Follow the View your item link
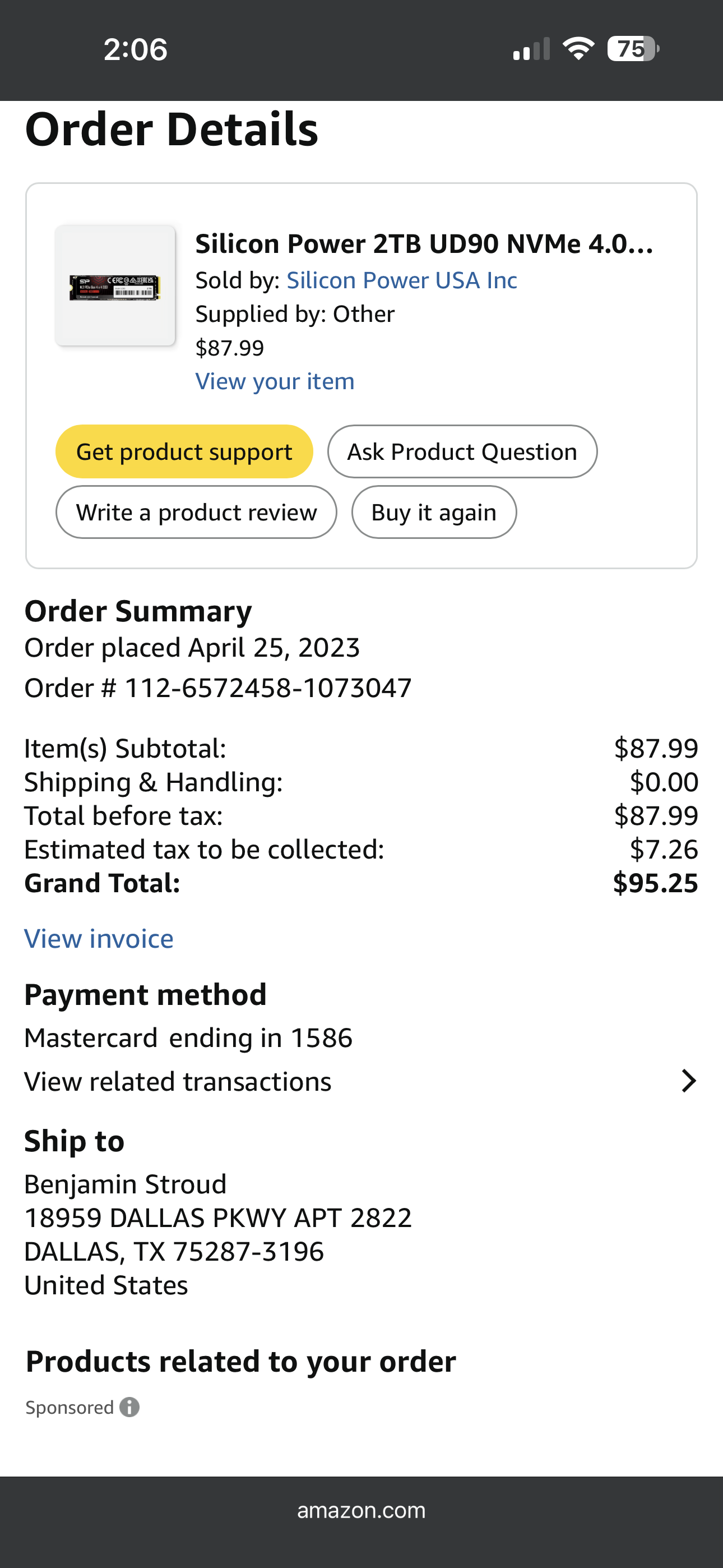The height and width of the screenshot is (1568, 723). pyautogui.click(x=275, y=382)
